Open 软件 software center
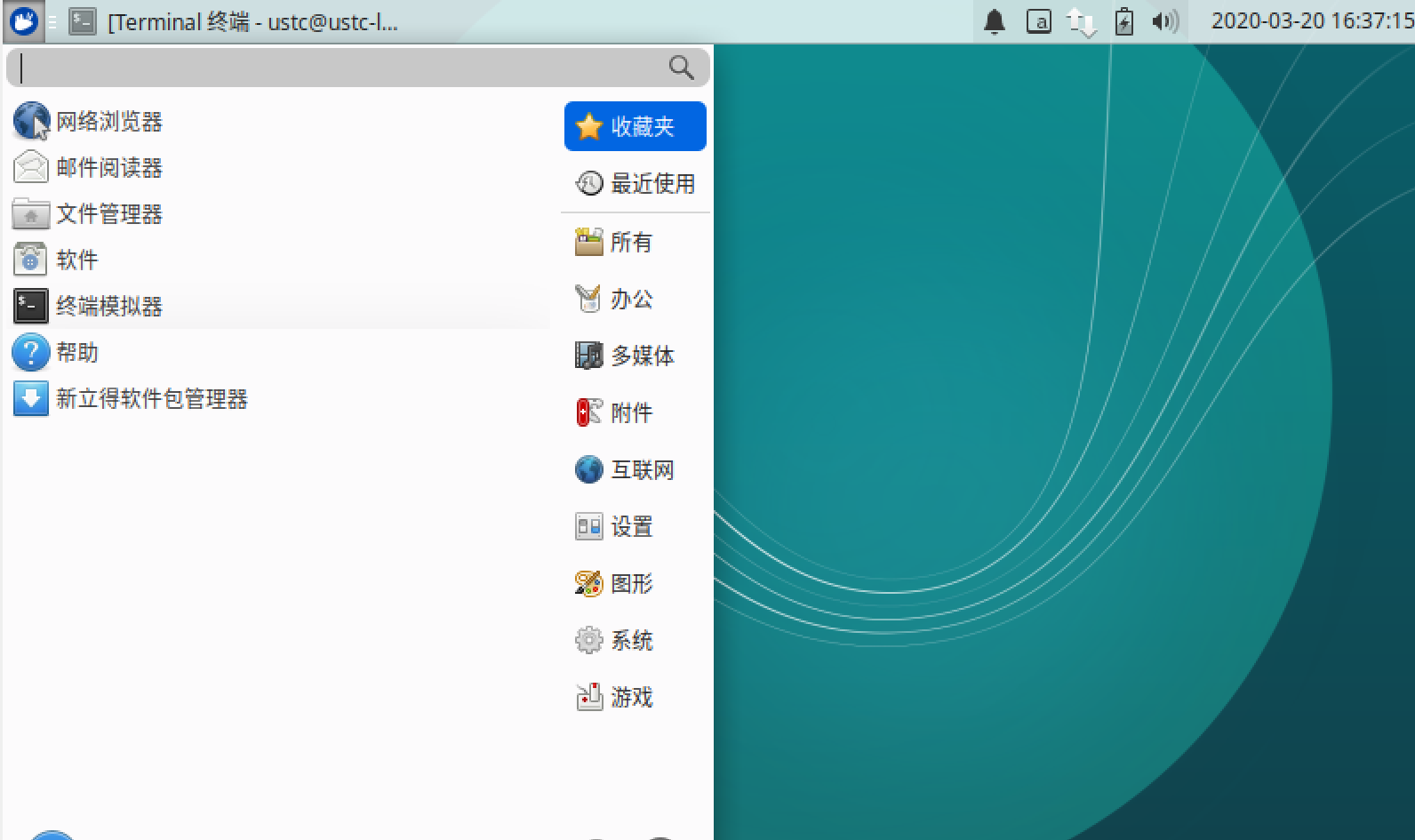Viewport: 1415px width, 840px height. (76, 260)
